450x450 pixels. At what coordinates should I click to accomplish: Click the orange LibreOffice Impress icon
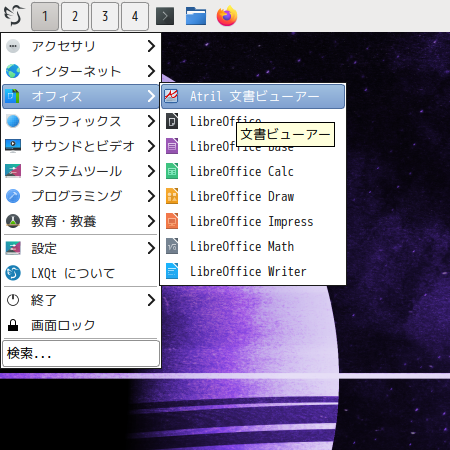[172, 221]
